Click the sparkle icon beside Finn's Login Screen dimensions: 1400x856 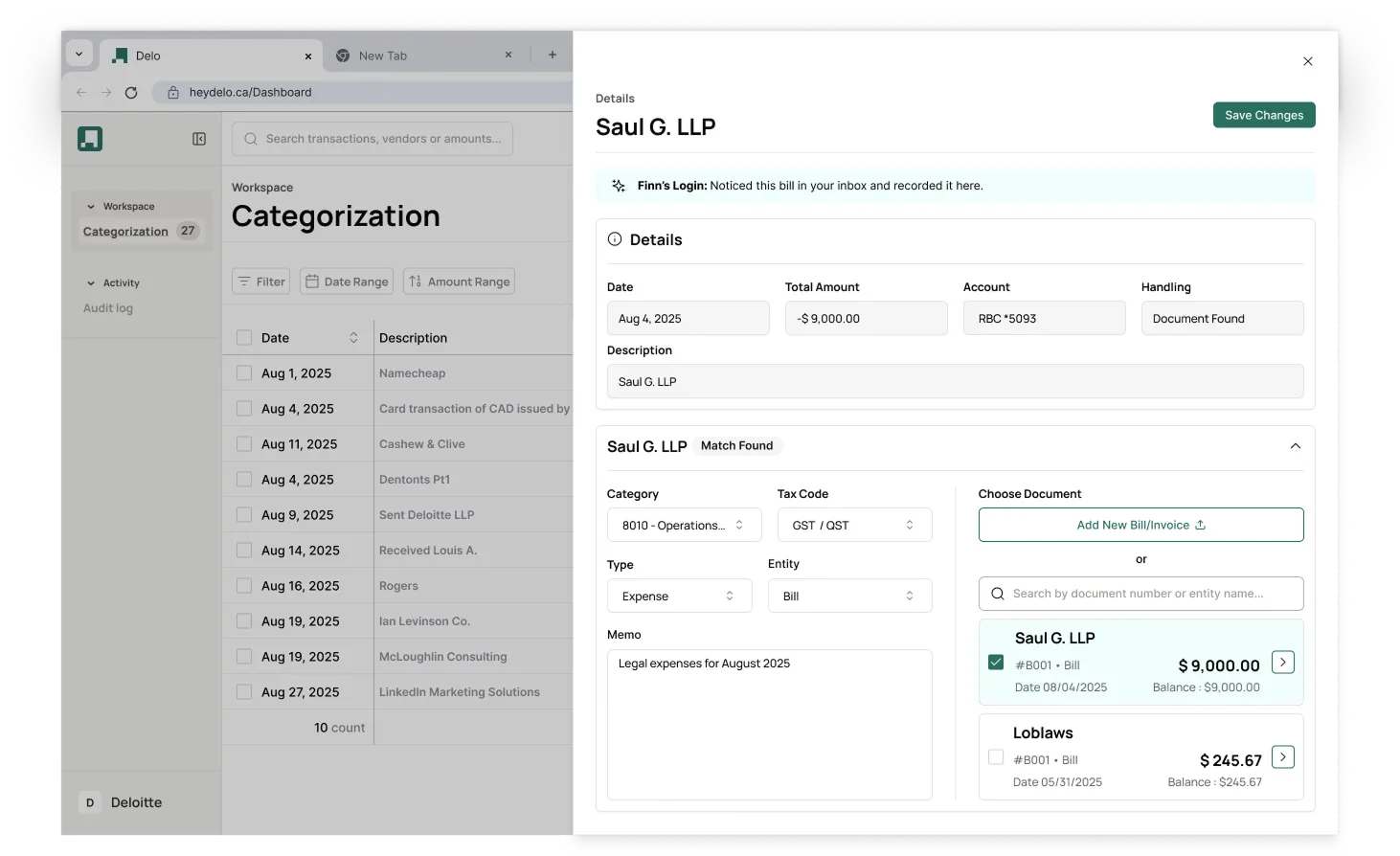click(x=618, y=185)
